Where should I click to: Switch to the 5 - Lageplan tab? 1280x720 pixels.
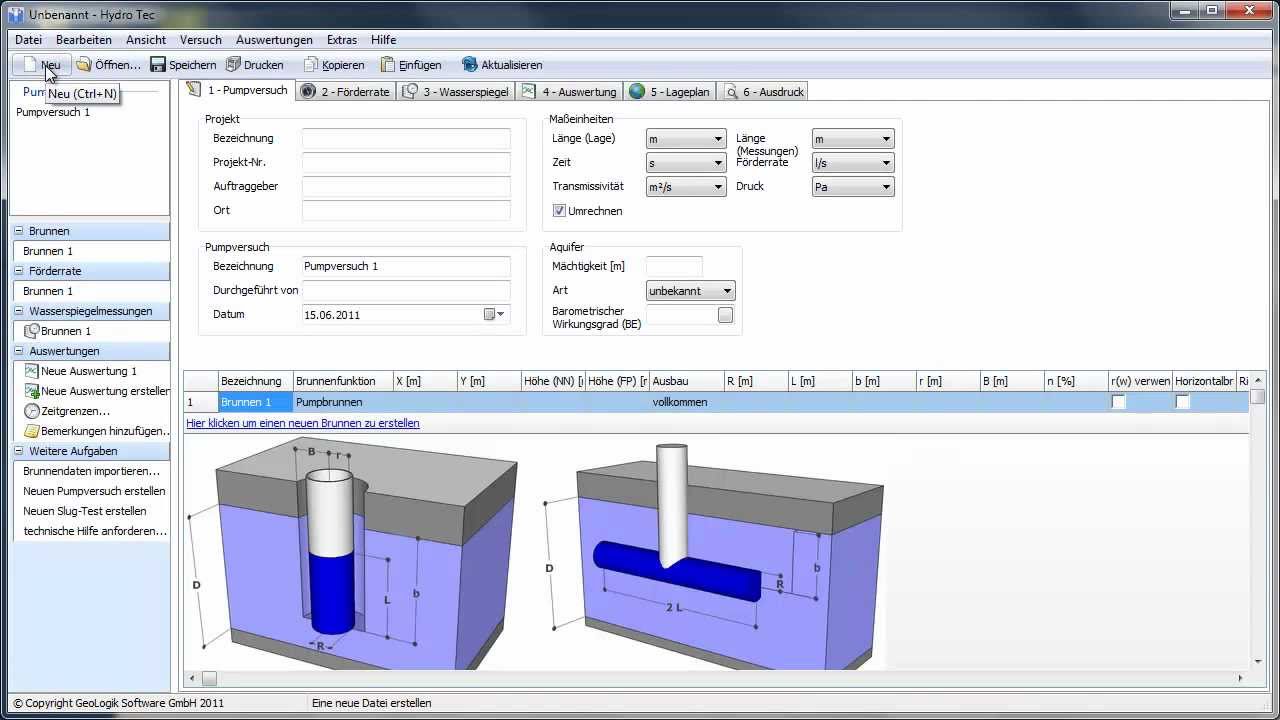click(670, 92)
